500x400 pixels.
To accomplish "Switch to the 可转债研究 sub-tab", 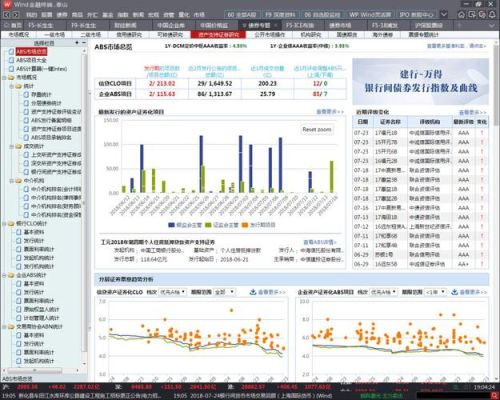I will pyautogui.click(x=170, y=34).
